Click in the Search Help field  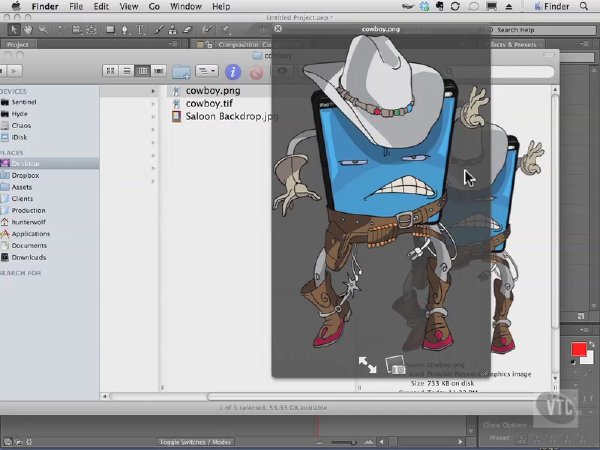coord(543,30)
